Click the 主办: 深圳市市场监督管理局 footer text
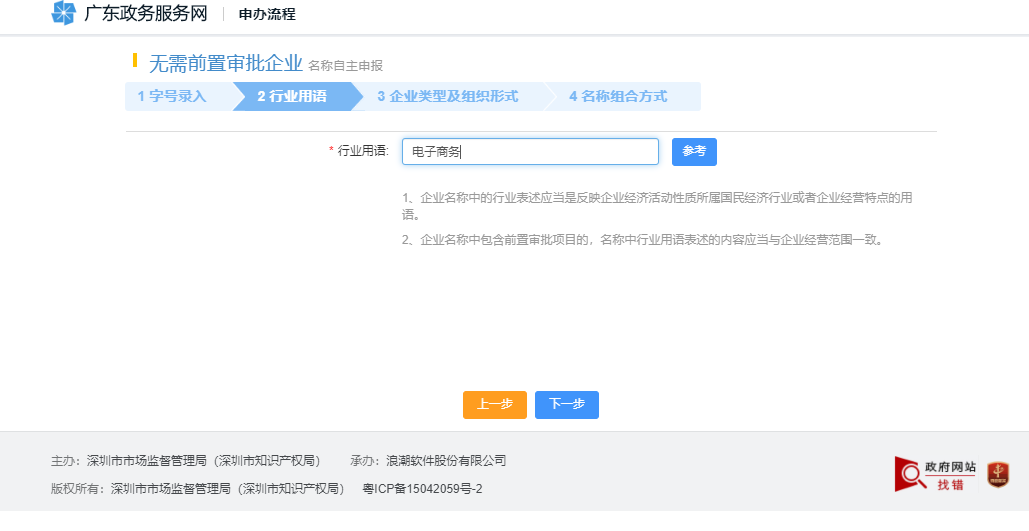1029x531 pixels. click(185, 461)
